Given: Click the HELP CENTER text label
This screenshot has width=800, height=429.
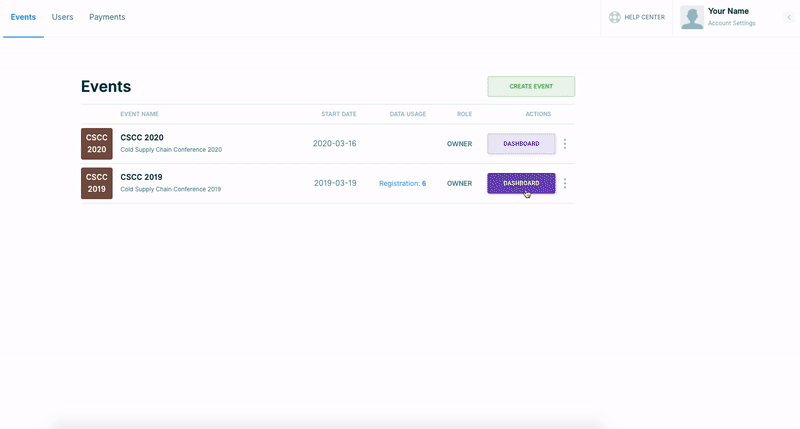Looking at the screenshot, I should [x=644, y=17].
